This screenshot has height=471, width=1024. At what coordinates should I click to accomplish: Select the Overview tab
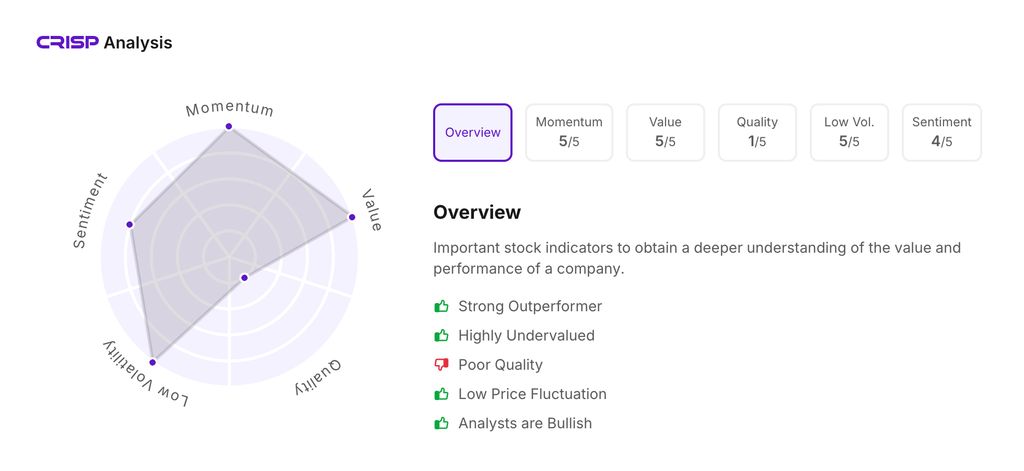(x=473, y=132)
